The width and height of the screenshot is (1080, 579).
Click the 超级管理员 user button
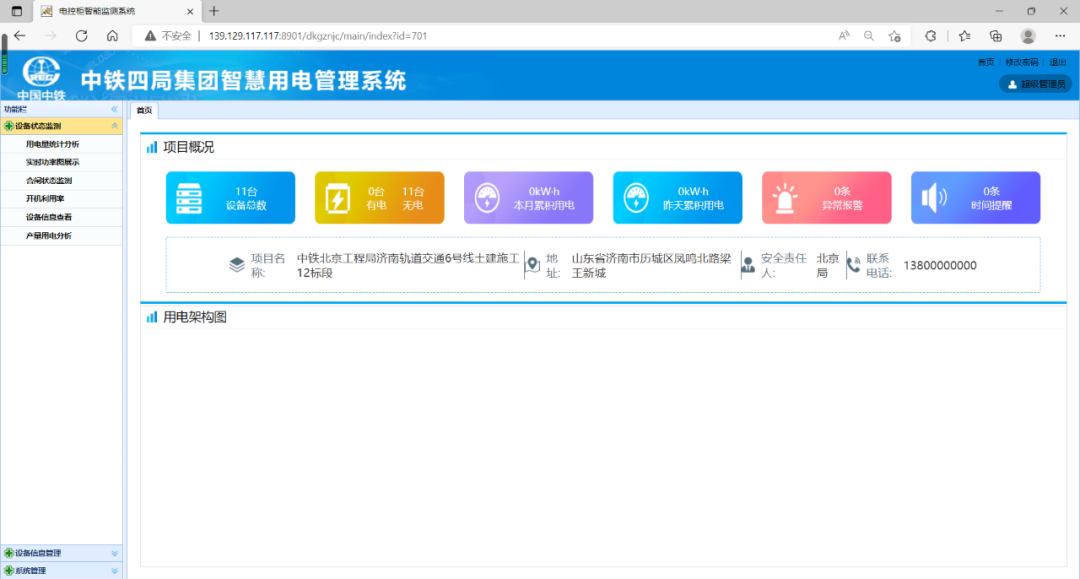1036,84
